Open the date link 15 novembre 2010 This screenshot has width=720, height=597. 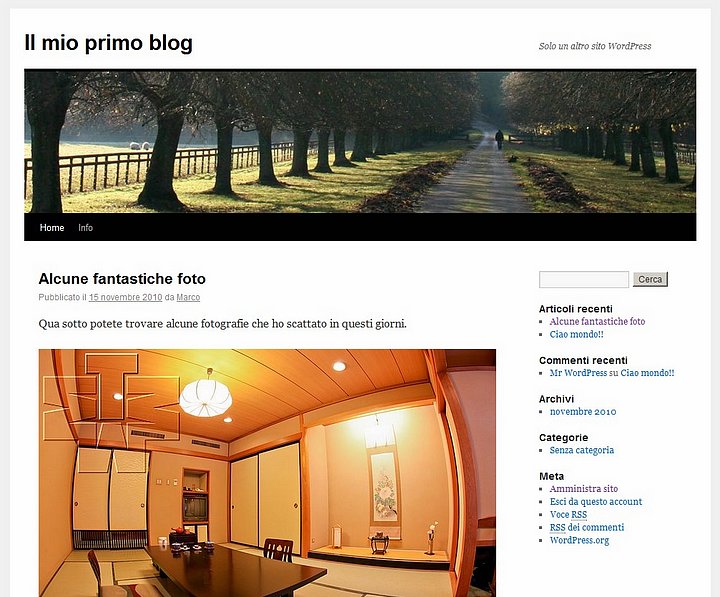point(125,297)
